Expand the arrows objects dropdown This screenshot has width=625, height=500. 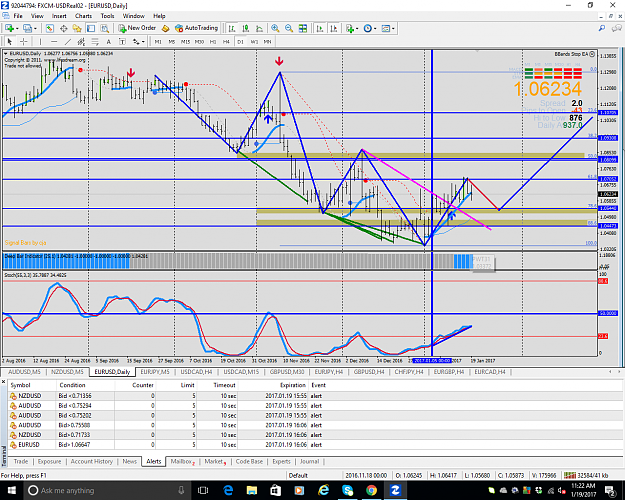[x=143, y=41]
